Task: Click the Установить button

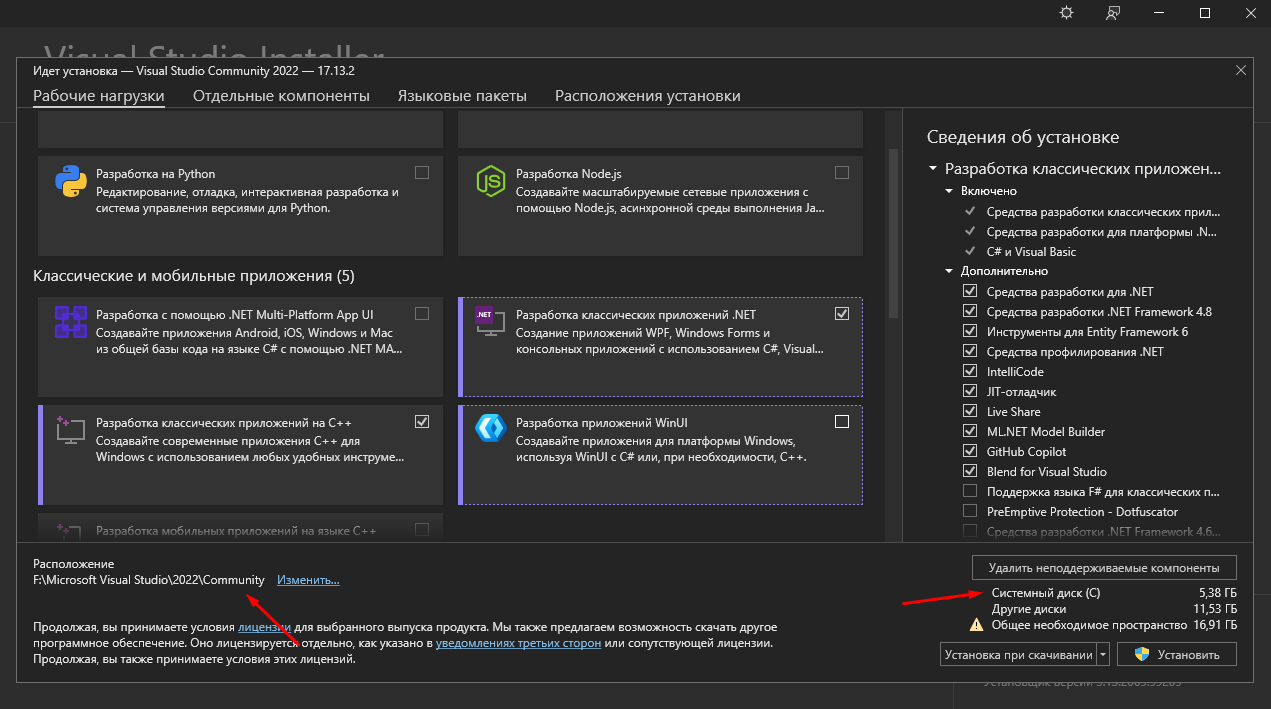Action: point(1176,654)
